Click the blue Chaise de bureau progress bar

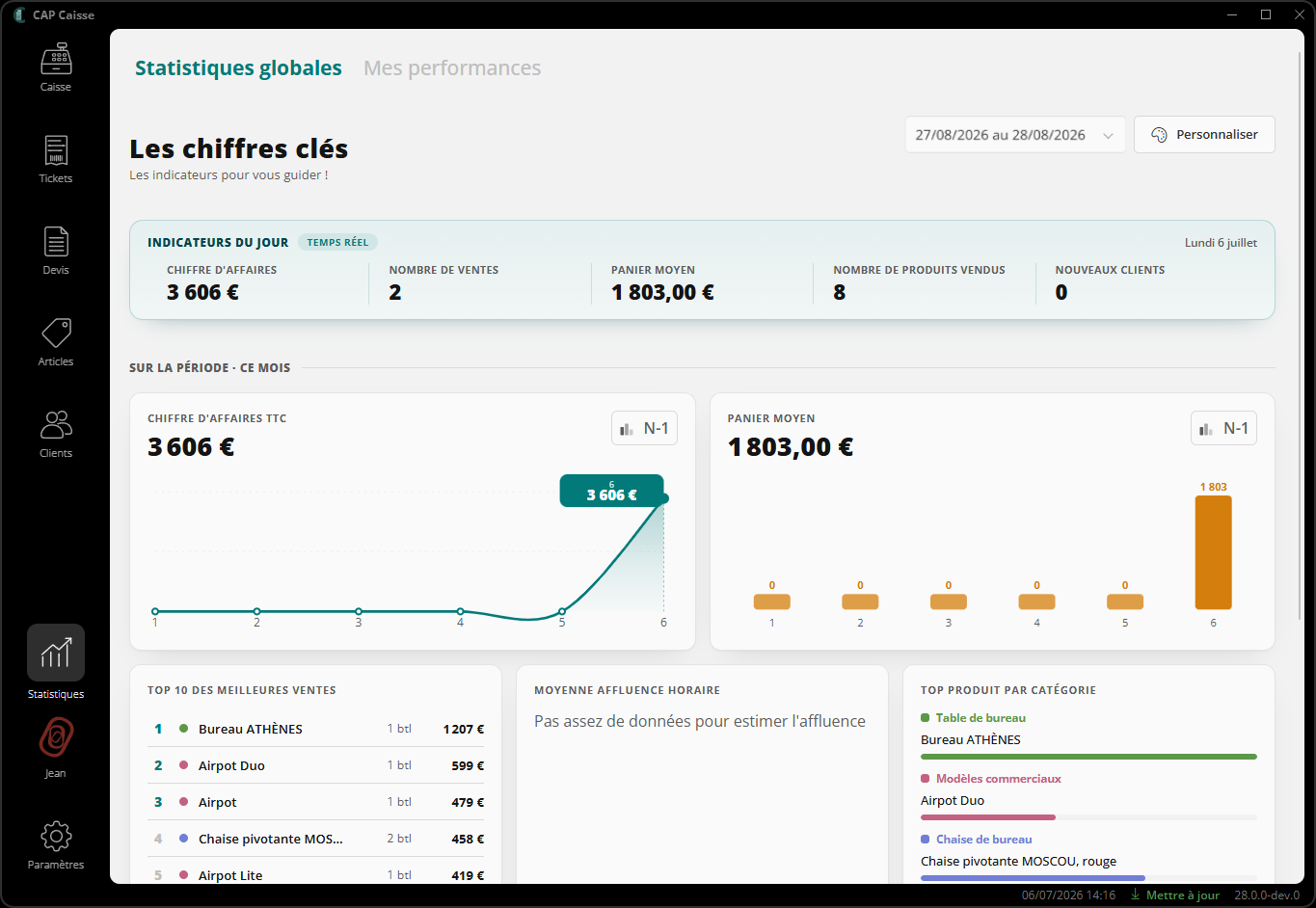(x=1033, y=878)
